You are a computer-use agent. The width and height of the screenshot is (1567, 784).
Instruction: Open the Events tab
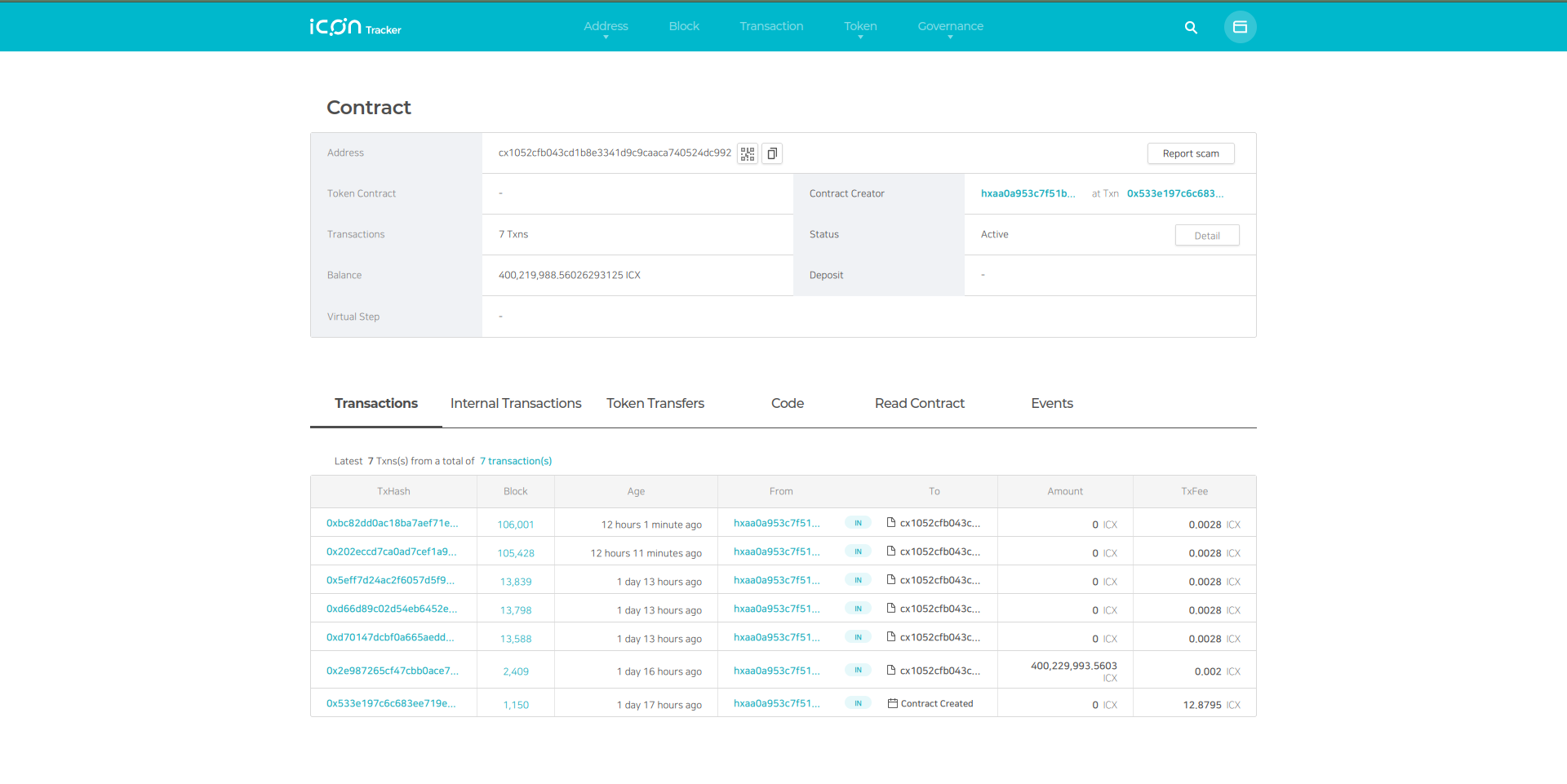(1051, 403)
